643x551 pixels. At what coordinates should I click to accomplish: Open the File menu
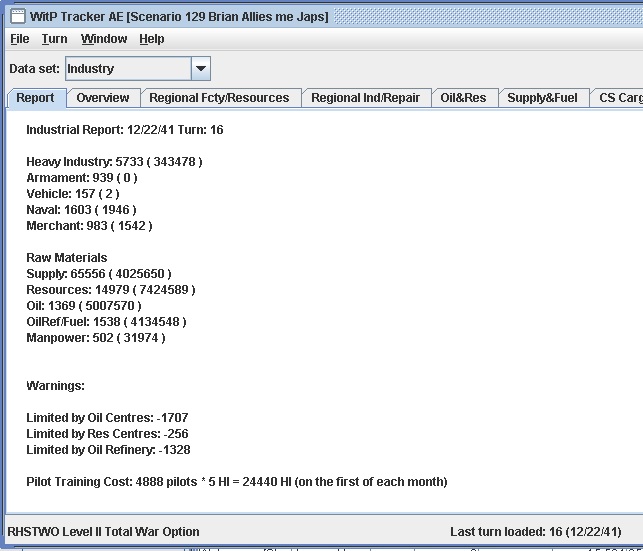tap(20, 39)
